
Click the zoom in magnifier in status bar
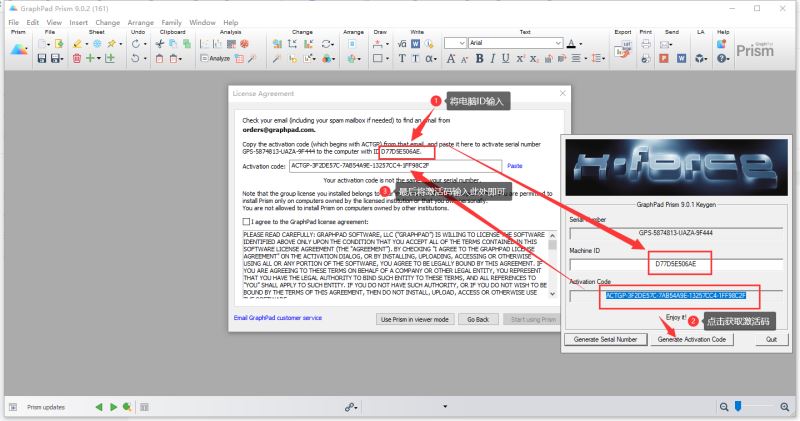tap(785, 407)
